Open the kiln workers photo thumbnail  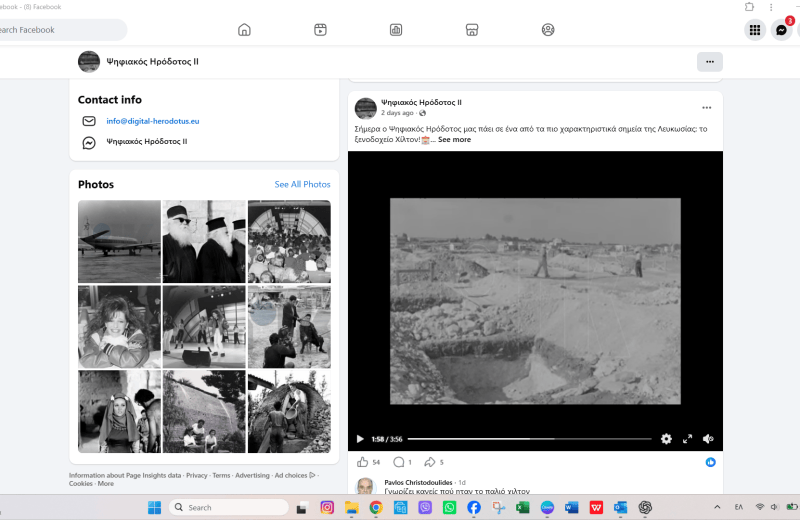[x=289, y=412]
